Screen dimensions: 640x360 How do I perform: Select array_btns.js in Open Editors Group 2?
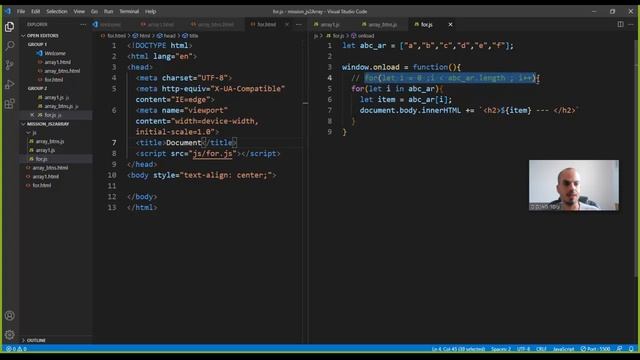tap(60, 106)
